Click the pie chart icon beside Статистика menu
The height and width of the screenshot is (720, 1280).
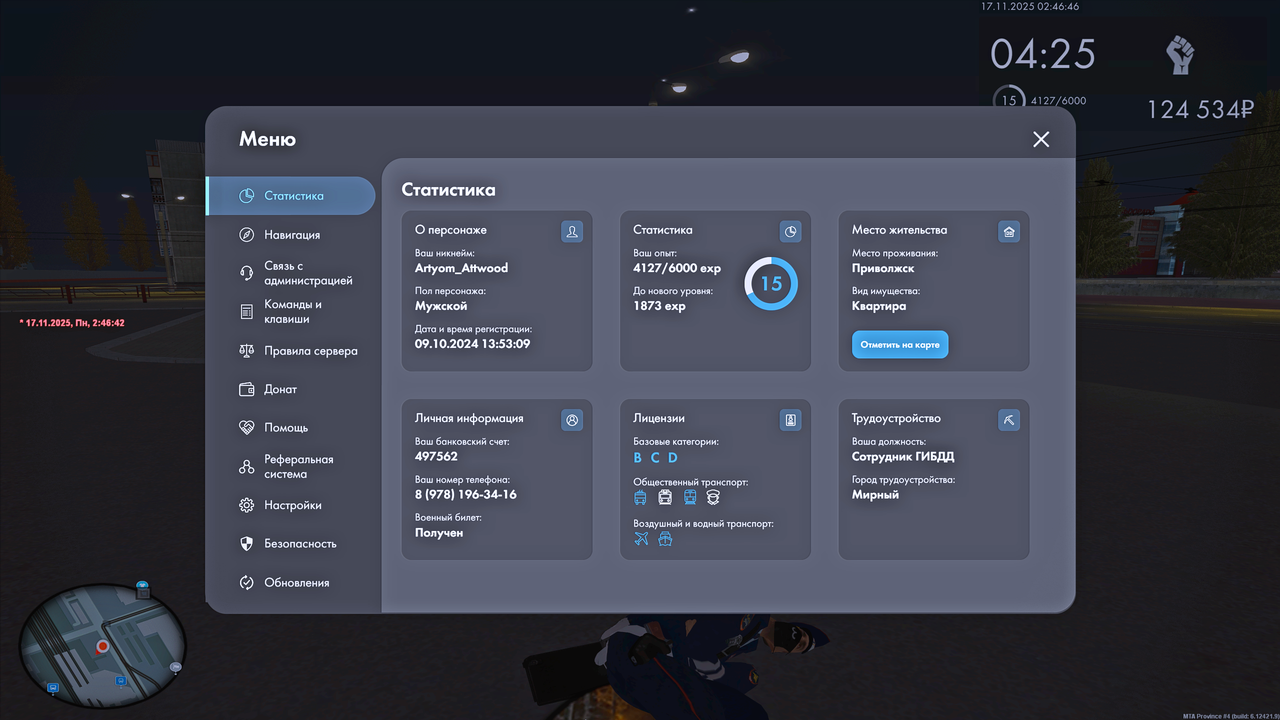pos(247,196)
